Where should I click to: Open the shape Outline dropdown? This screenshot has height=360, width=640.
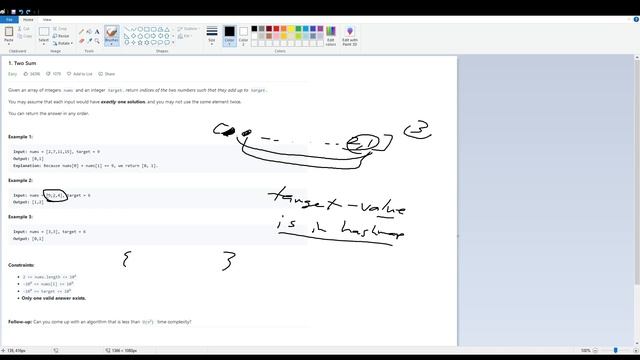point(188,29)
